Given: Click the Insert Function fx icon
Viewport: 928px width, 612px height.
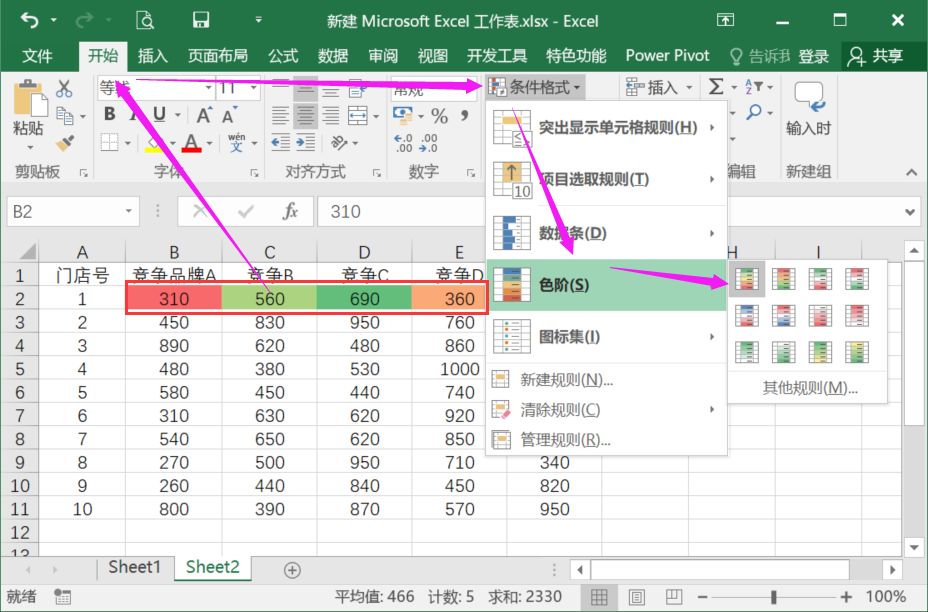Looking at the screenshot, I should point(290,211).
